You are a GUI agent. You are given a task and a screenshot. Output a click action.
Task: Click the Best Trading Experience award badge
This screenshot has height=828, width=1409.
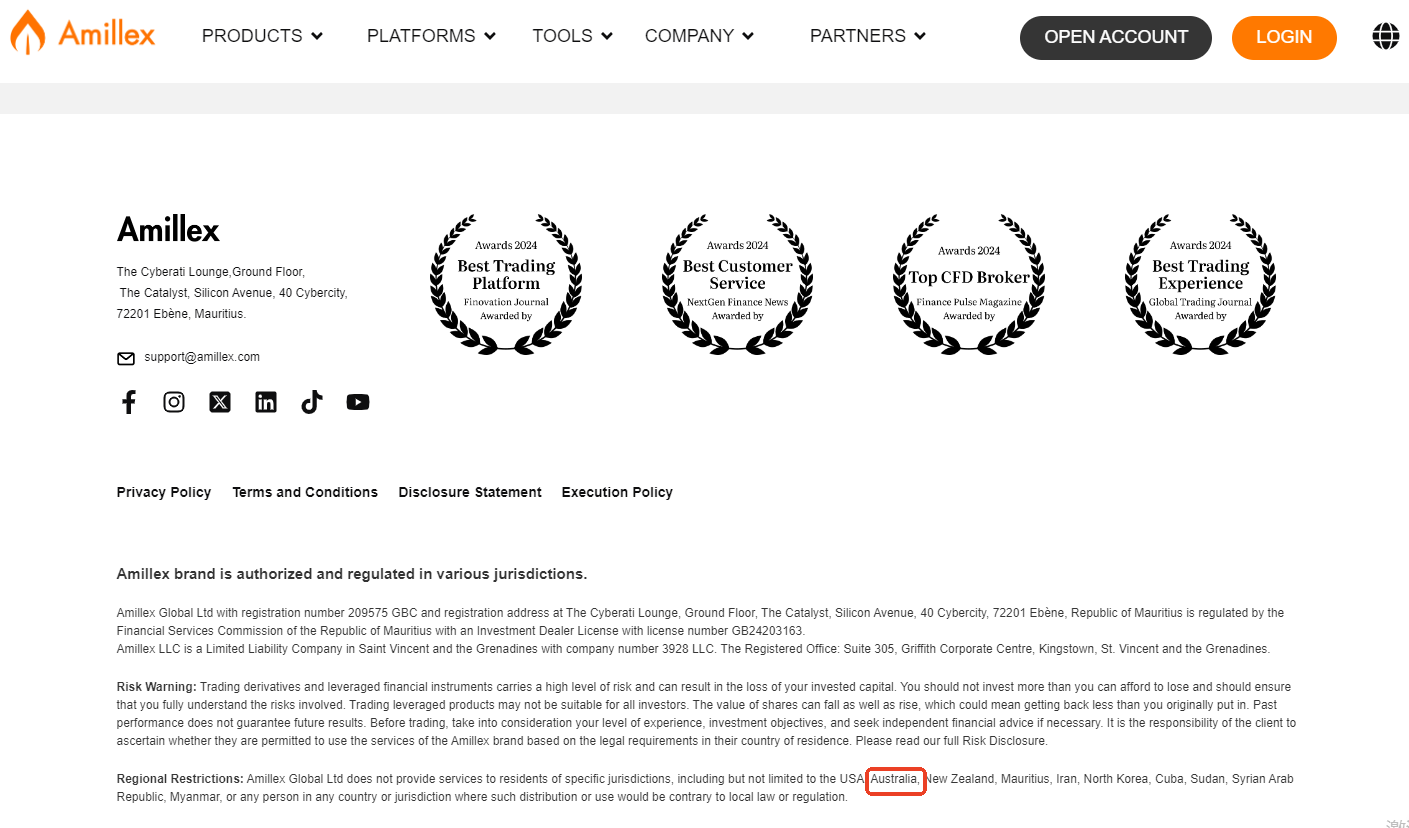[x=1200, y=284]
